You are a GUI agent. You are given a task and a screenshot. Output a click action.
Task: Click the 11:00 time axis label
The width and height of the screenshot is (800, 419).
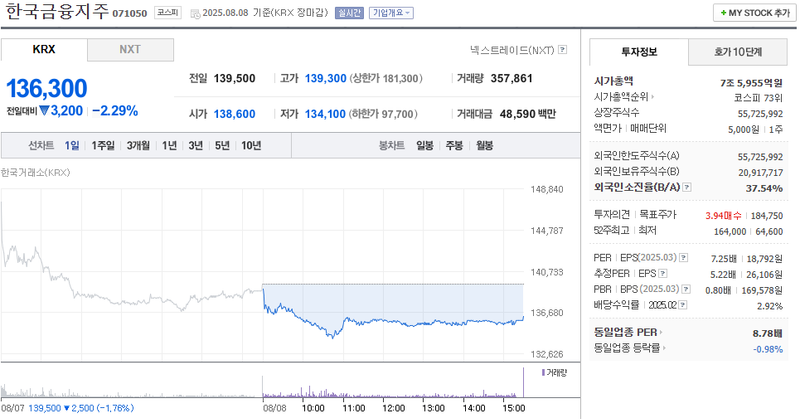pos(354,408)
